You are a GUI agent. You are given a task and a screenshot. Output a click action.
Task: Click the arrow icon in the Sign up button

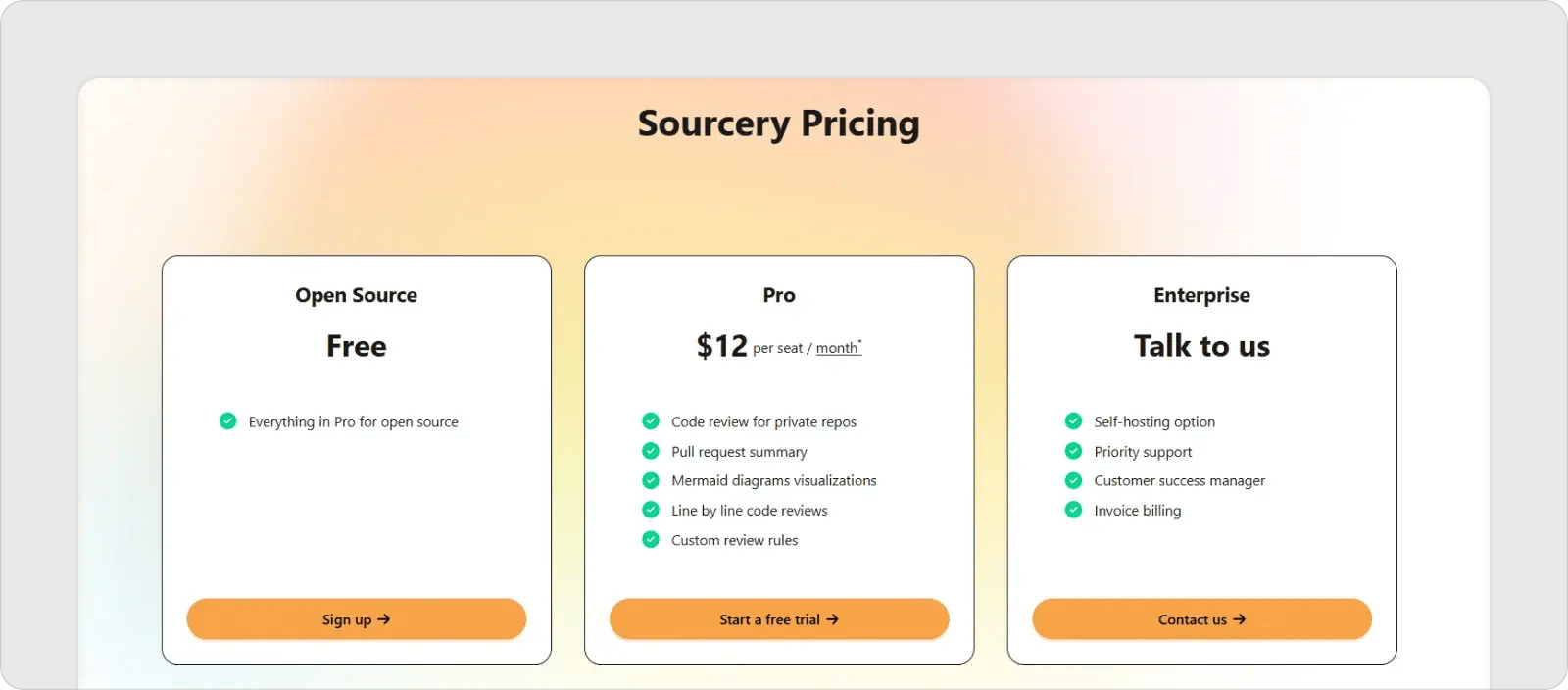click(385, 618)
